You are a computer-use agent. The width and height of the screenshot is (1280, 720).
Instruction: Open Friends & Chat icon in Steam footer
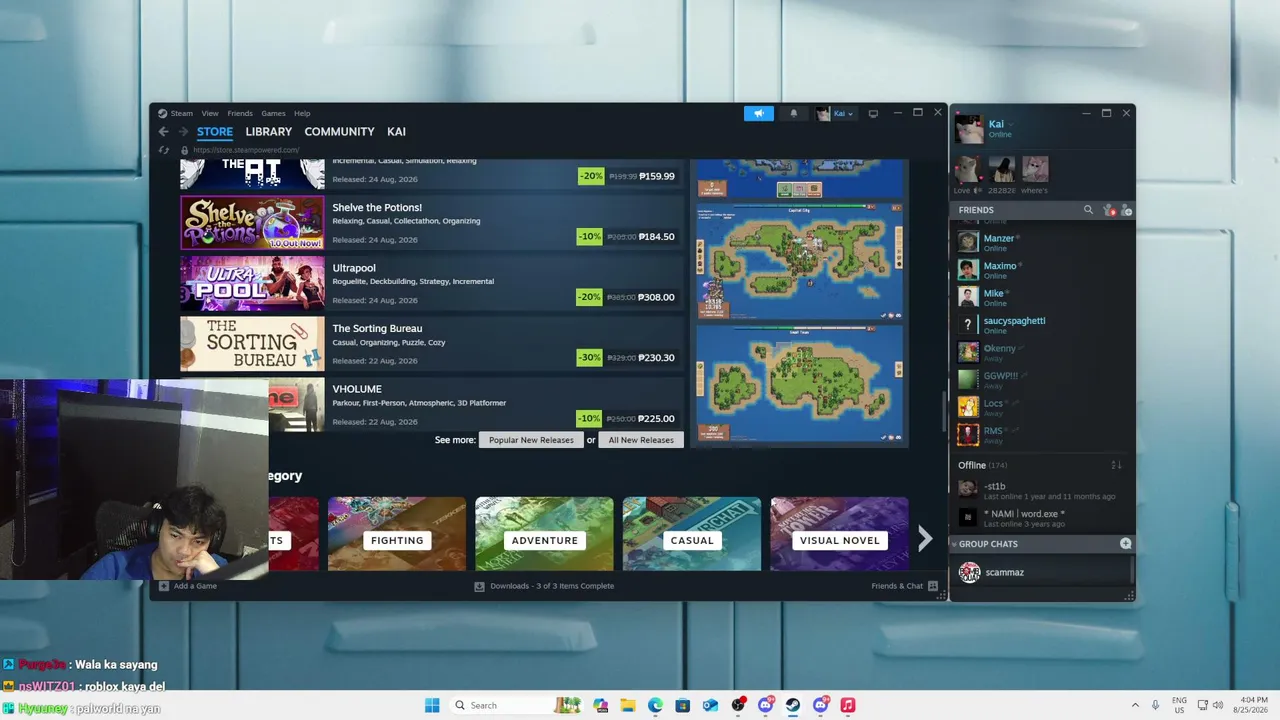click(x=933, y=586)
